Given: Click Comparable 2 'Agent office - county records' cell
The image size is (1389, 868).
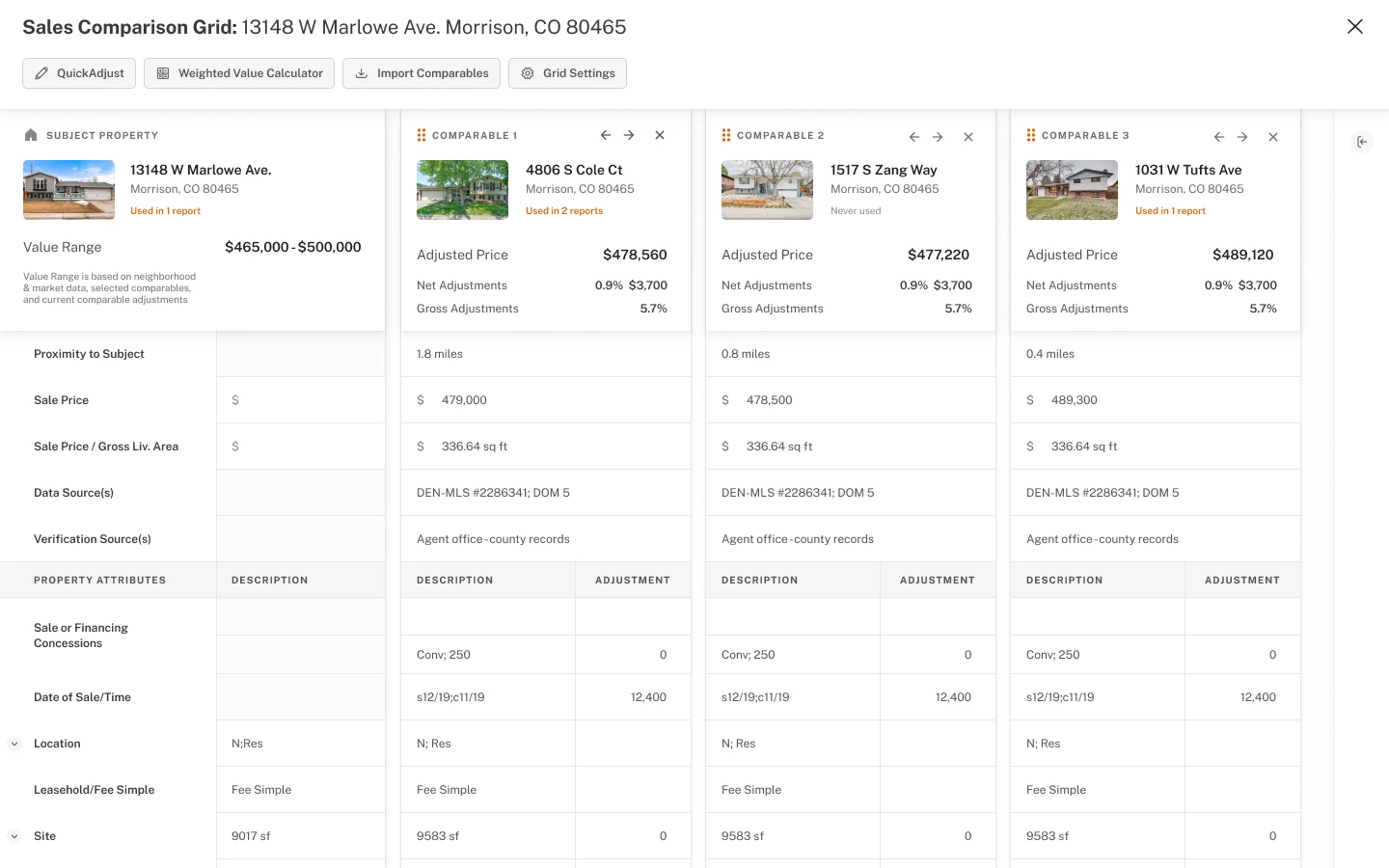Looking at the screenshot, I should coord(851,539).
